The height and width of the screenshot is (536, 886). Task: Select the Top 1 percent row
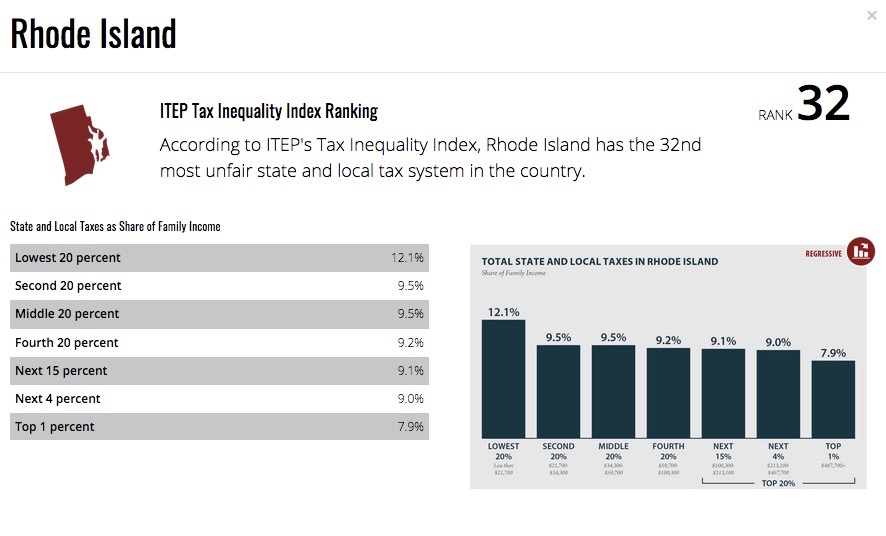[219, 426]
